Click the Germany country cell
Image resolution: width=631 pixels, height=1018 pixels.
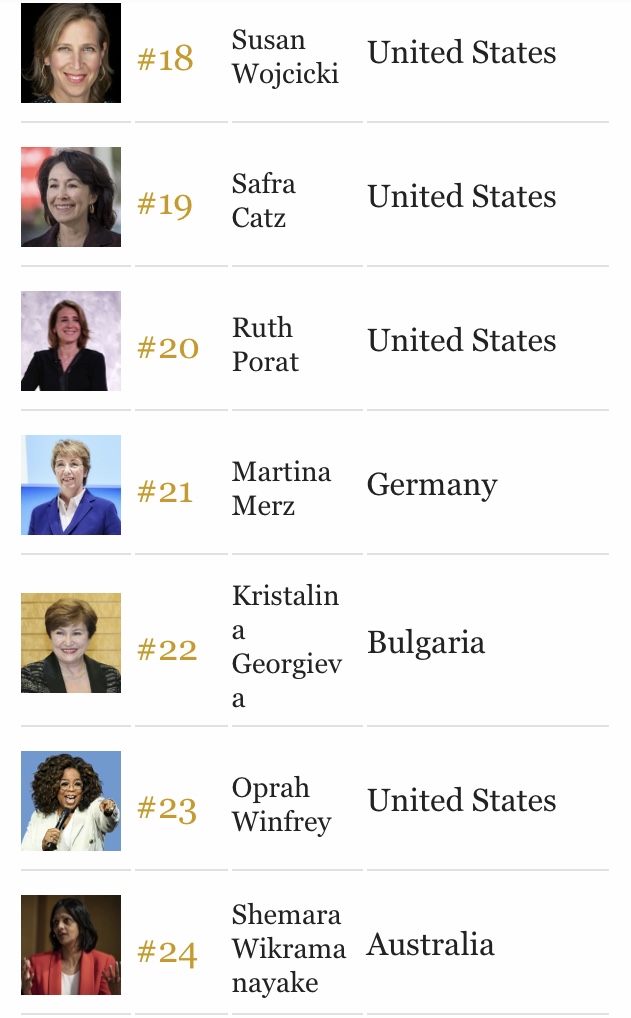click(432, 486)
